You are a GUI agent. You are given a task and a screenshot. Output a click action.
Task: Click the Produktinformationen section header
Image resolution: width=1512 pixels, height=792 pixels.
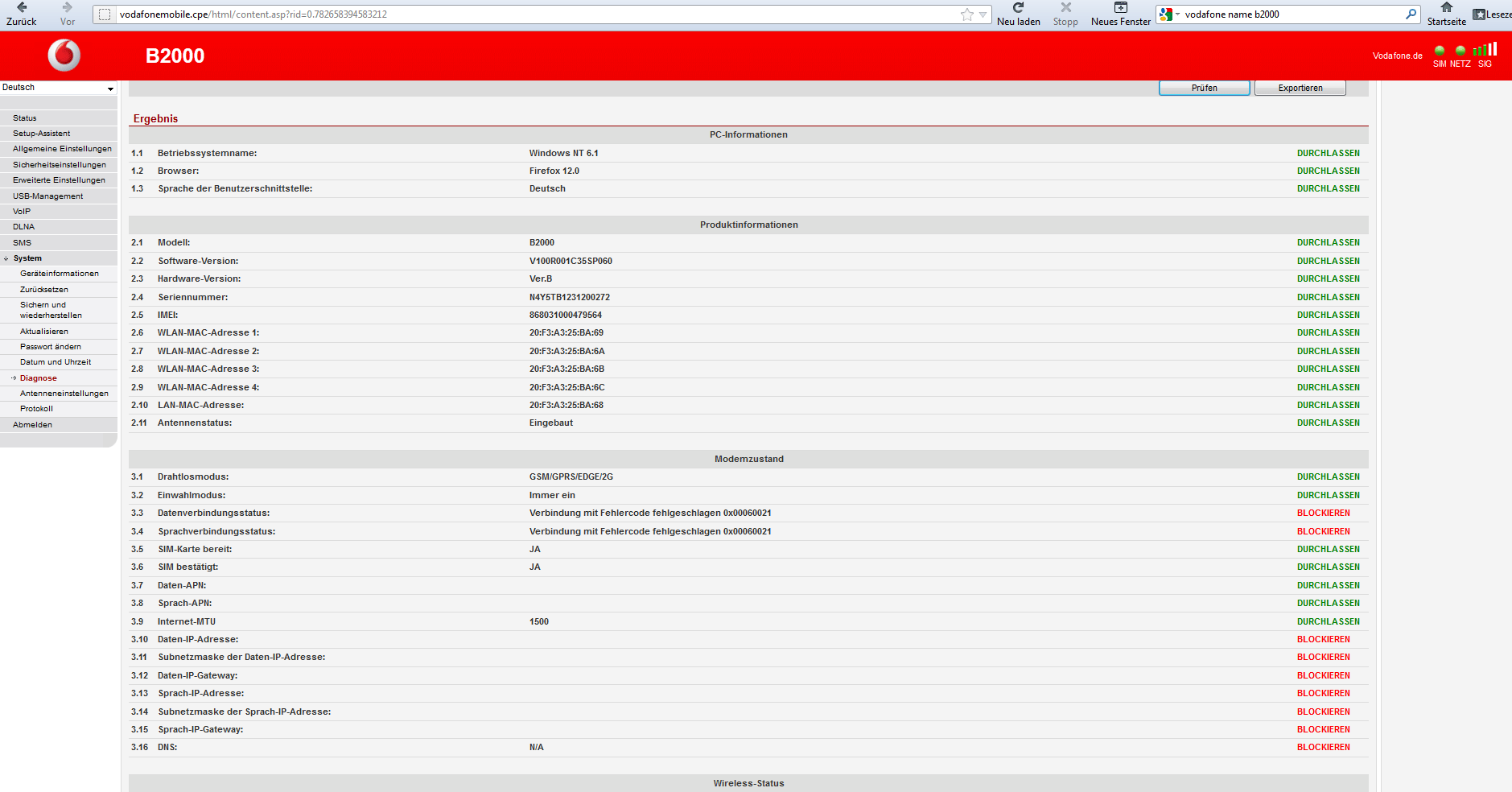(x=748, y=225)
